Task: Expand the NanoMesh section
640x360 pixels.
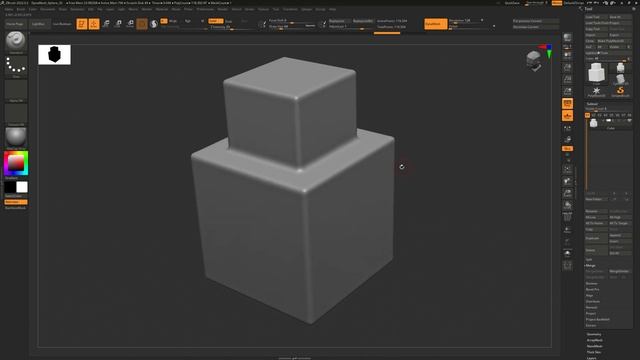Action: (x=594, y=346)
